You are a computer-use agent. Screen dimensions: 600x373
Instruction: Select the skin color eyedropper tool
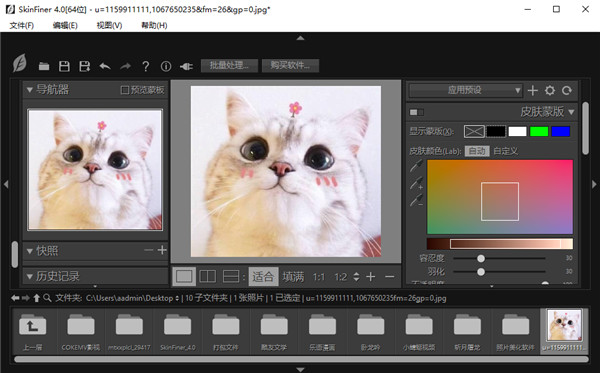click(x=416, y=166)
